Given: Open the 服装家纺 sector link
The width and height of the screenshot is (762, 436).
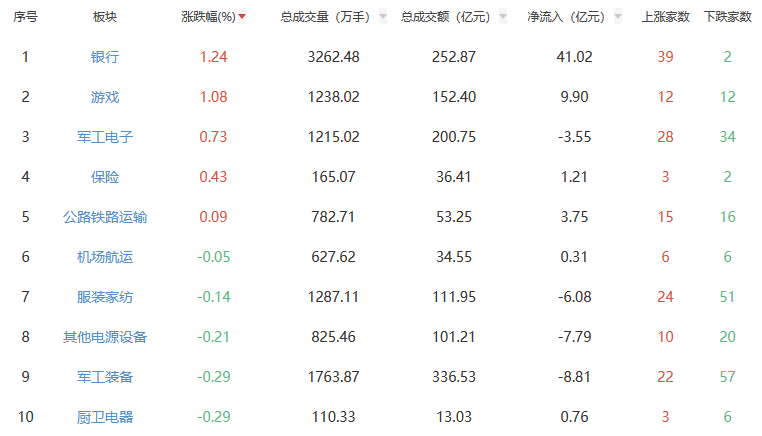Looking at the screenshot, I should click(x=105, y=297).
